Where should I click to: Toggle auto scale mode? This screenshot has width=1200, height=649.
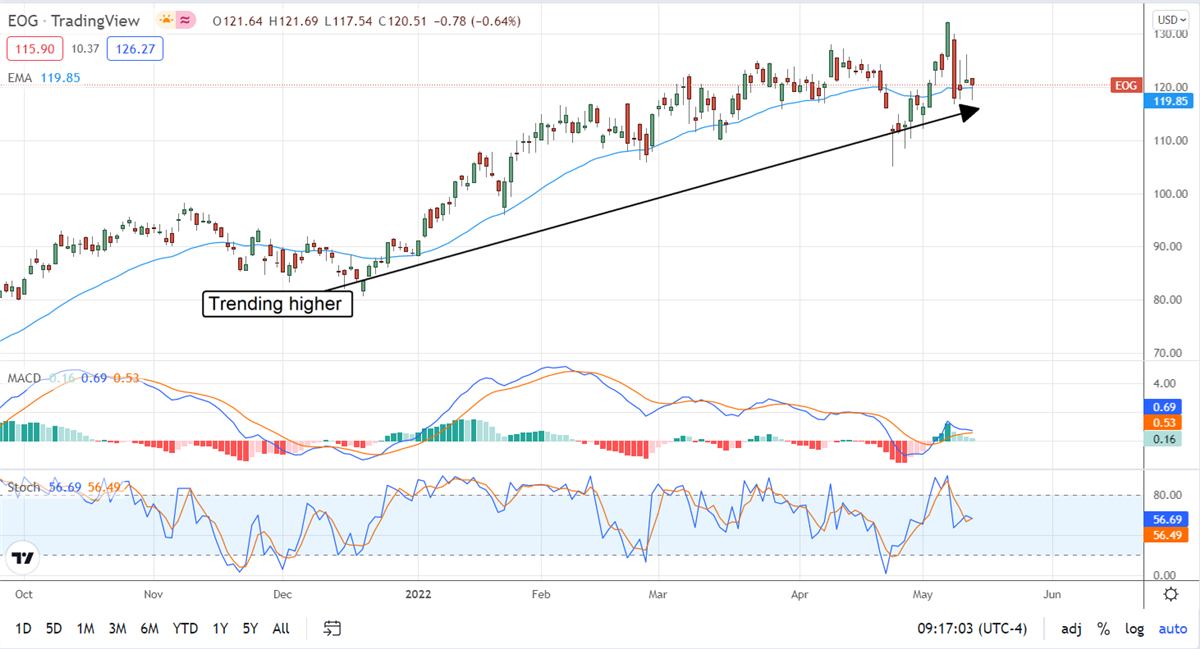click(1172, 629)
